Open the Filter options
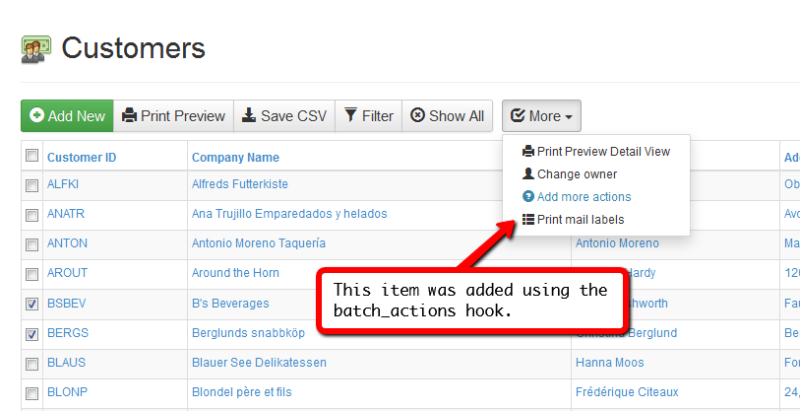800x411 pixels. pyautogui.click(x=368, y=116)
